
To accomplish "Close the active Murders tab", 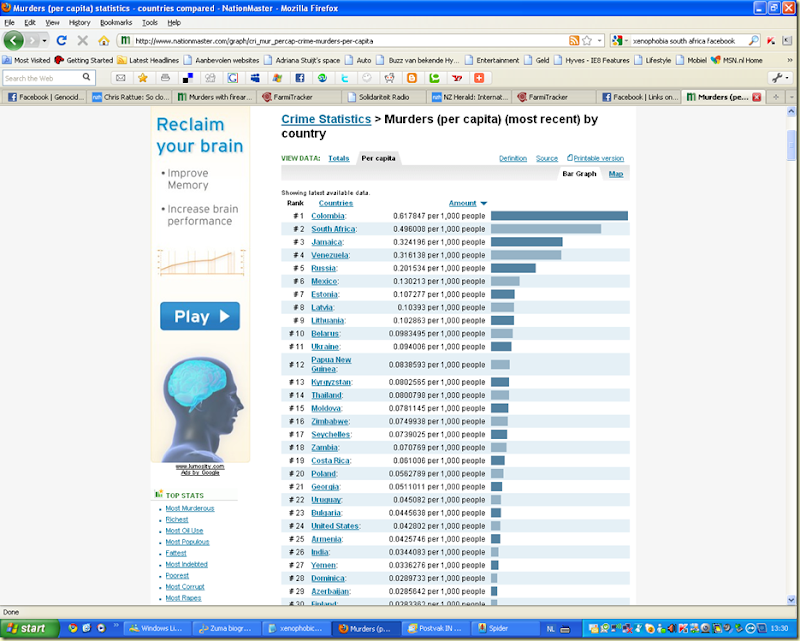I will 757,97.
